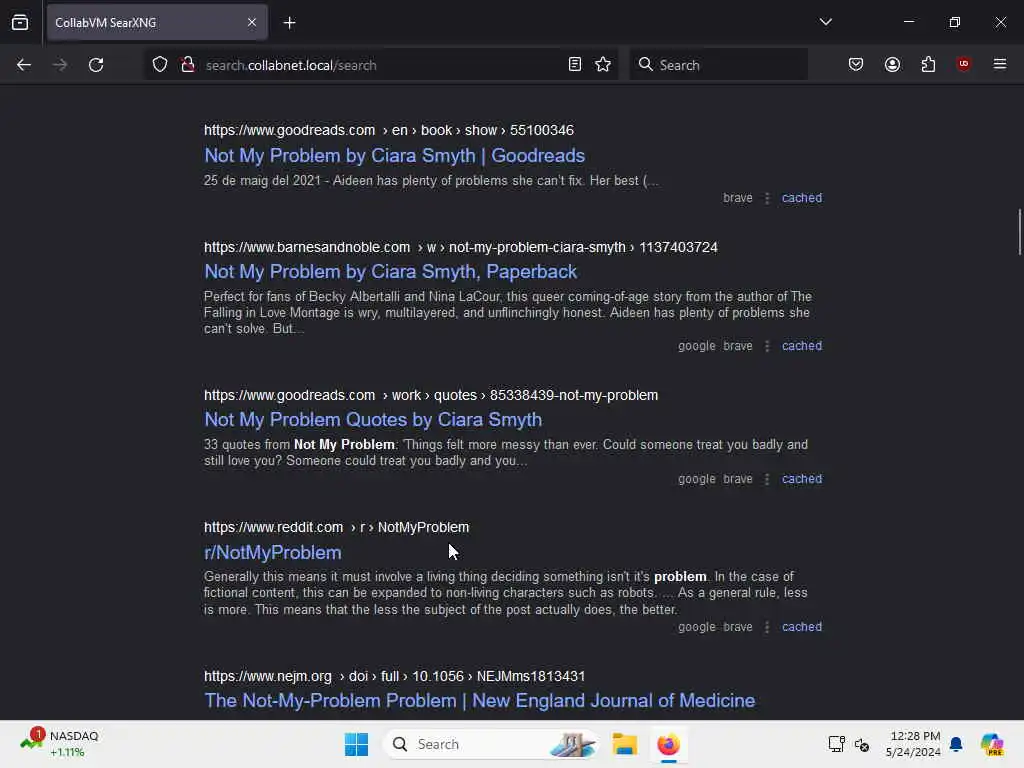
Task: Go back to previous page
Action: pyautogui.click(x=24, y=65)
